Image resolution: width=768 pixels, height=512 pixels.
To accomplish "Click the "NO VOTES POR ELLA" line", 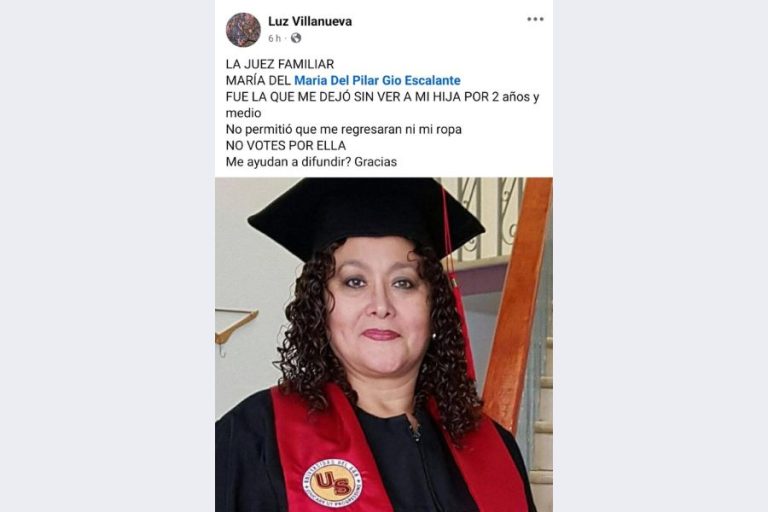I will click(x=286, y=146).
